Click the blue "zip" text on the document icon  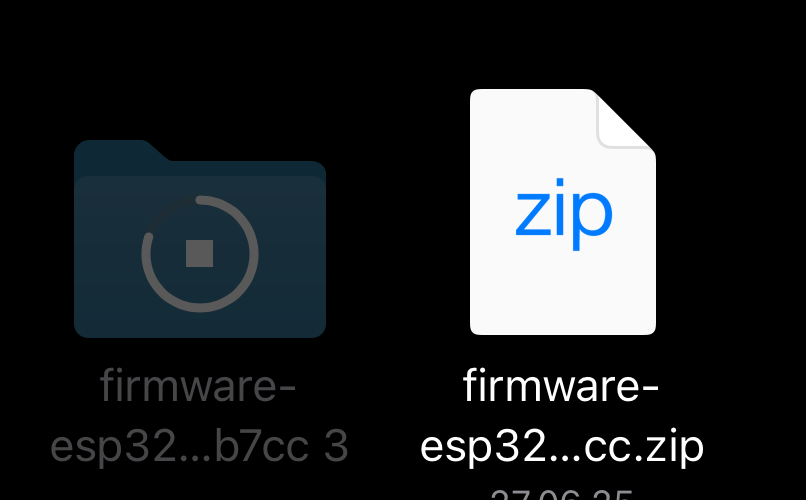564,214
